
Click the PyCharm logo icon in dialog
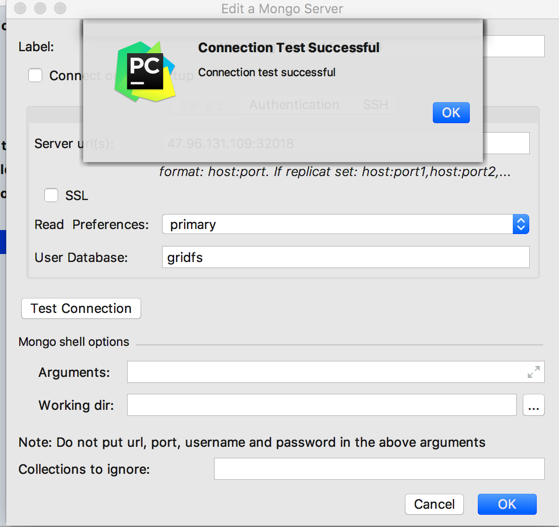[x=145, y=72]
